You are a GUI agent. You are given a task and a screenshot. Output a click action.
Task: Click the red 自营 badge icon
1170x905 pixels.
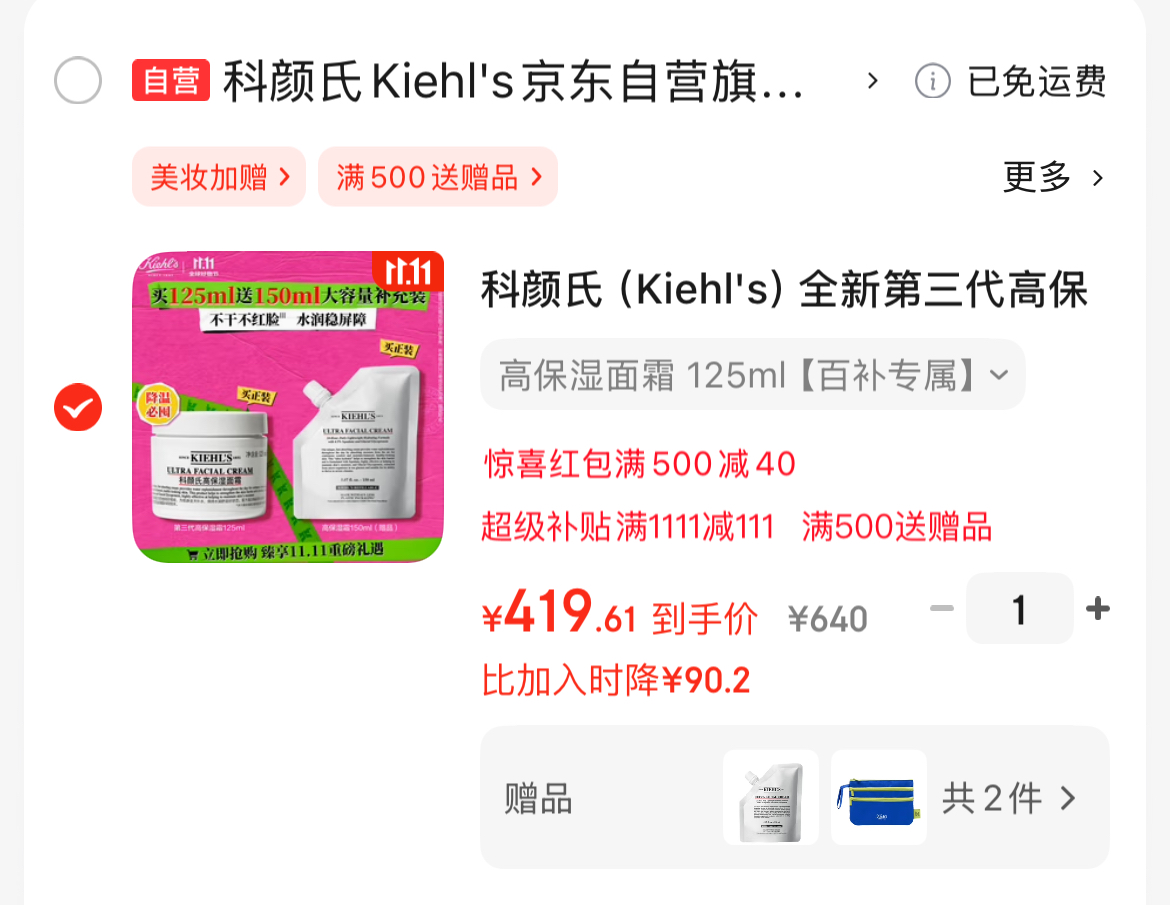click(x=171, y=80)
